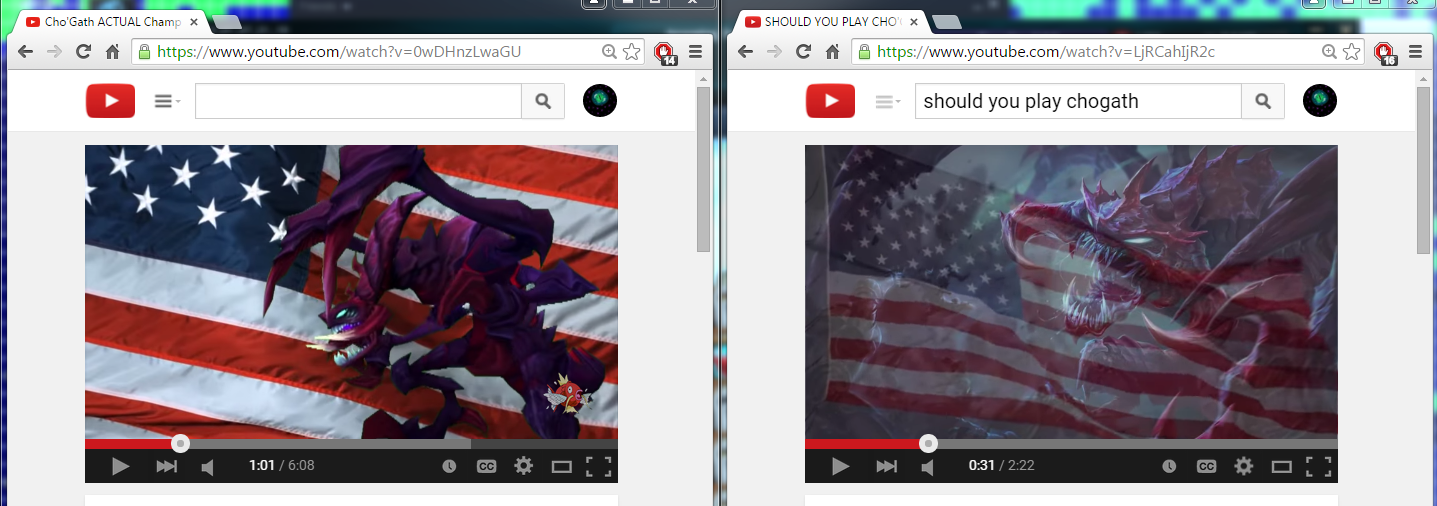The image size is (1437, 506).
Task: Toggle Watch Later clock in right player
Action: click(x=1169, y=466)
